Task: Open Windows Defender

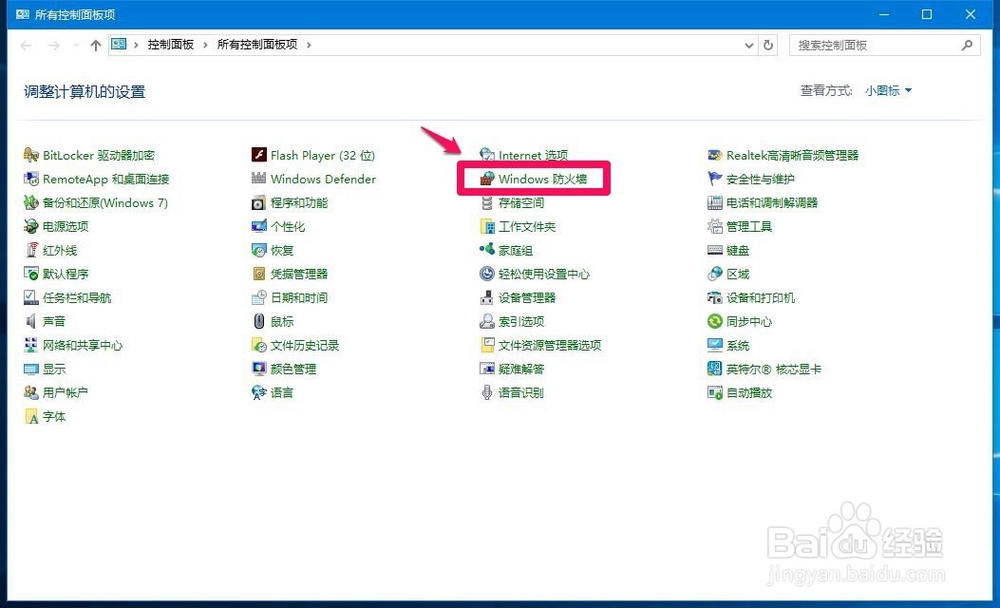Action: 322,178
